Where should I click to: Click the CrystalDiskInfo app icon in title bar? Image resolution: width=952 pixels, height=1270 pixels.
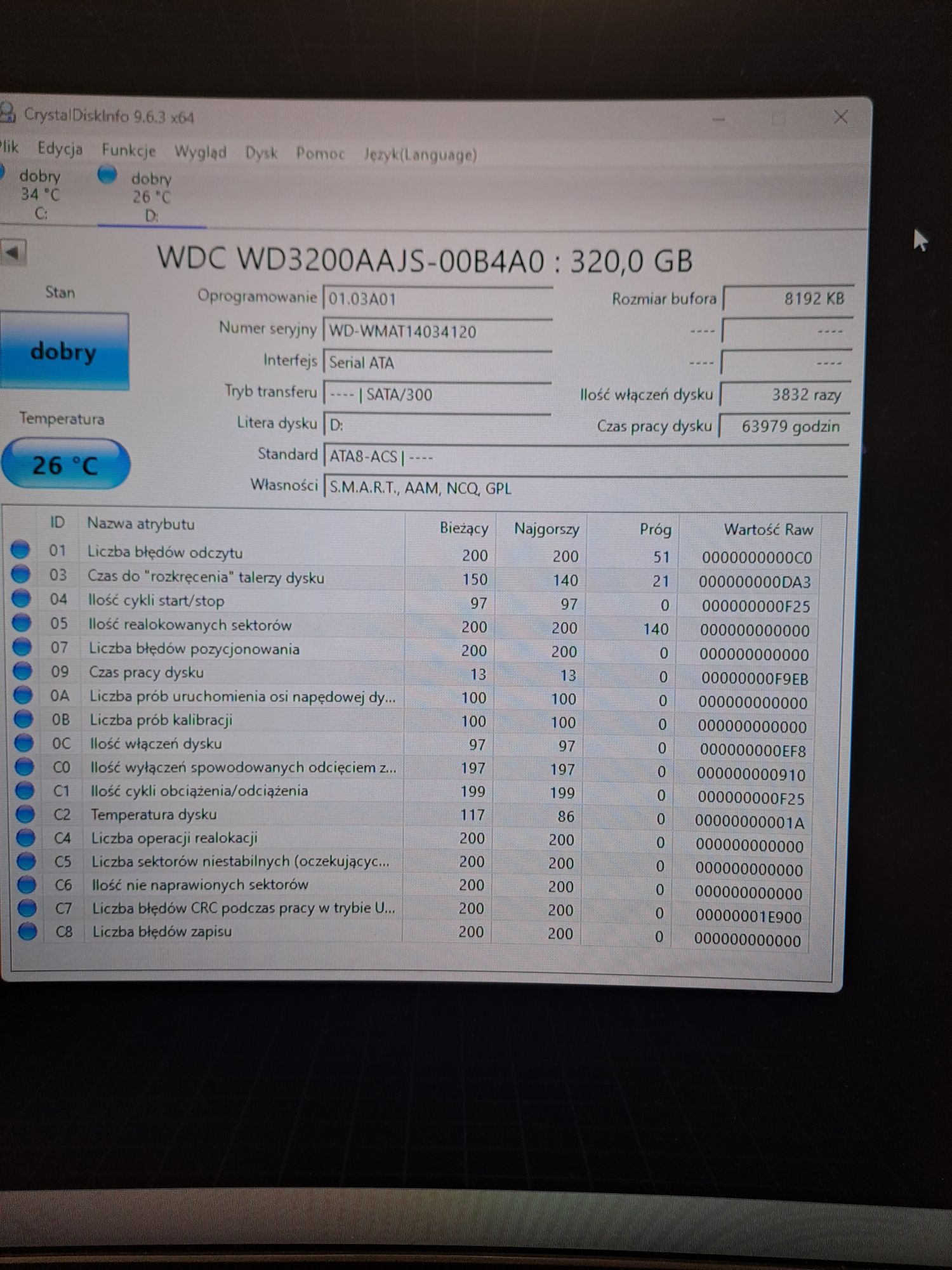coord(6,112)
